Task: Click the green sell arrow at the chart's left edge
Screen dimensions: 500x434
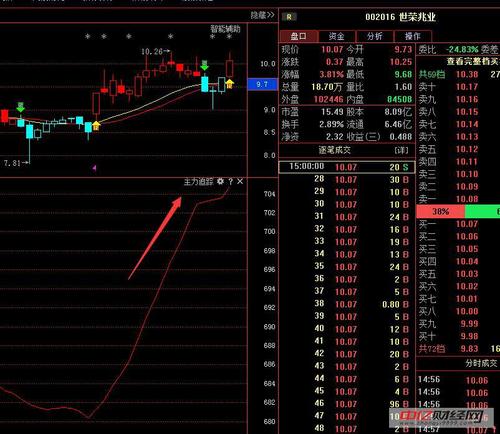Action: coord(21,107)
